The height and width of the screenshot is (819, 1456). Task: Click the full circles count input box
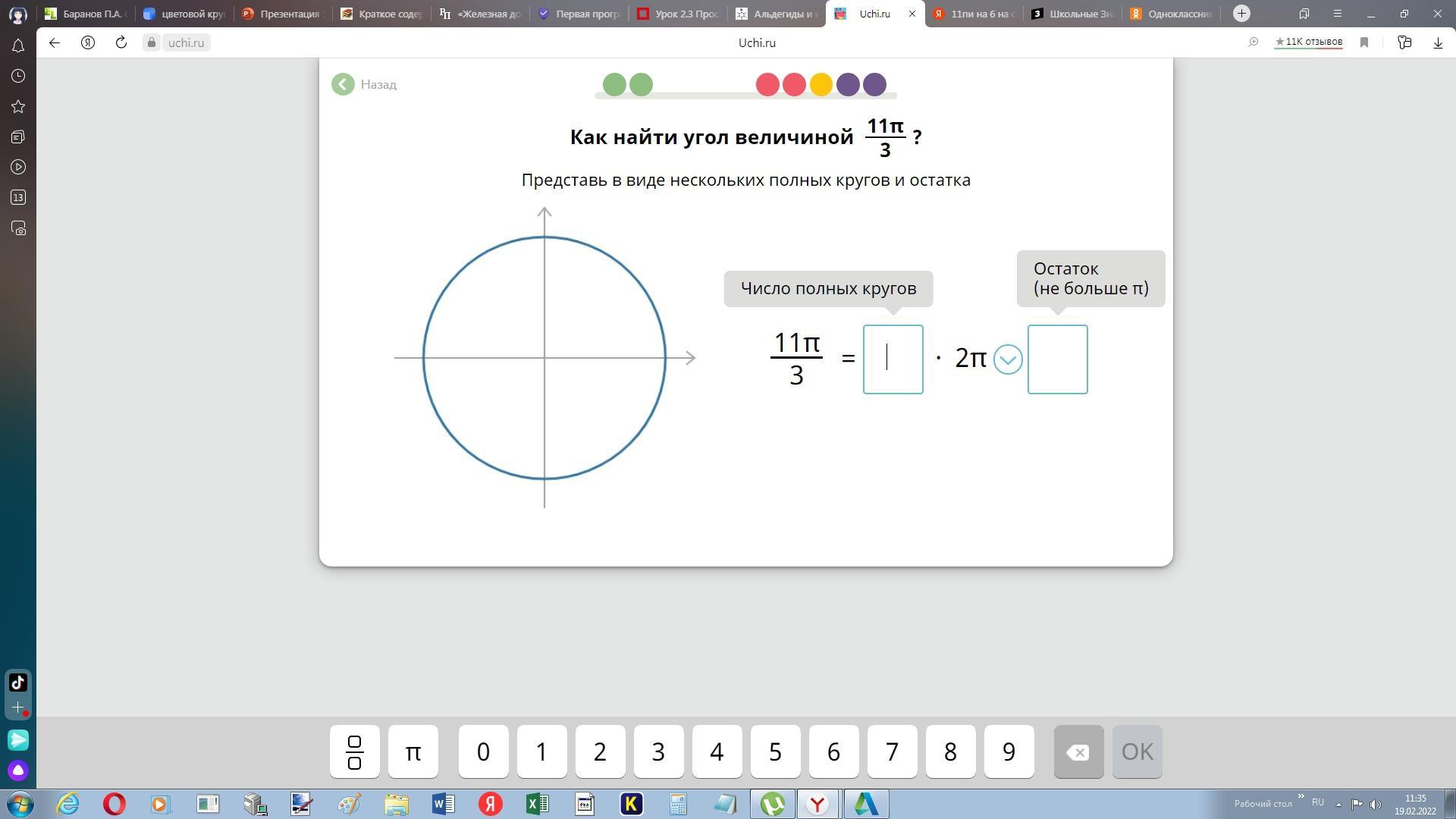tap(893, 359)
